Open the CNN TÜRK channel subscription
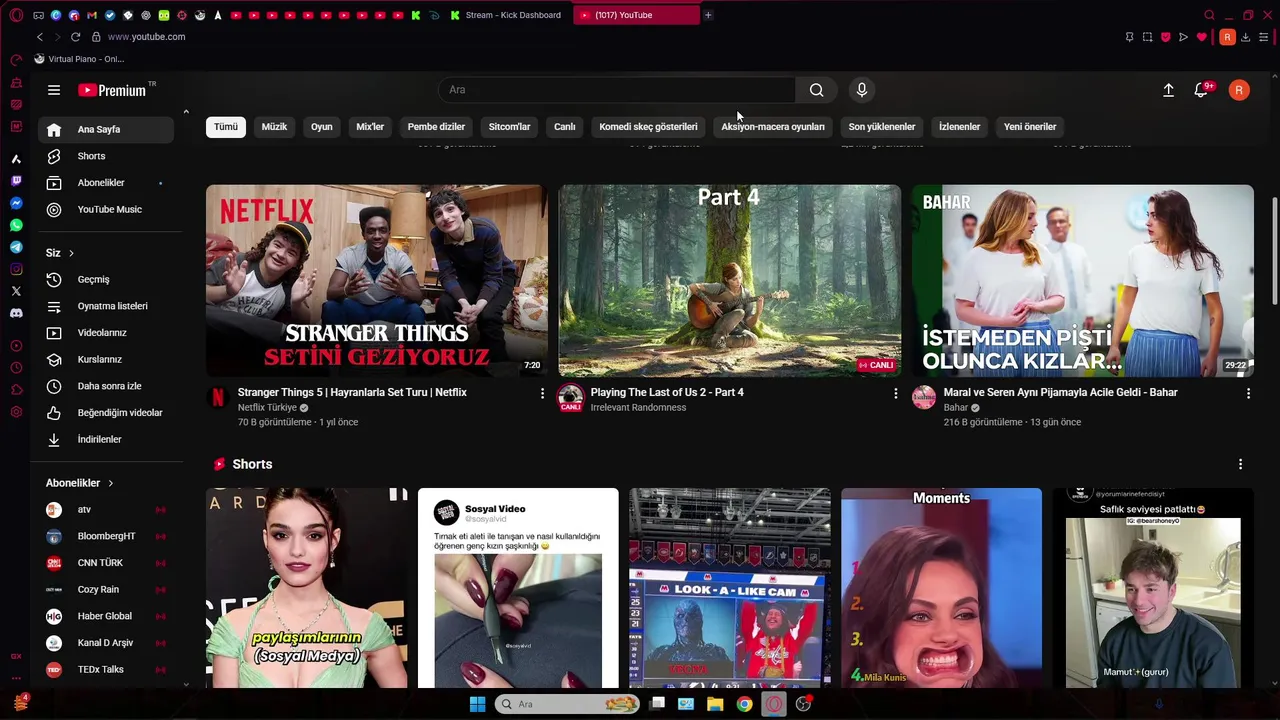The width and height of the screenshot is (1280, 720). click(x=106, y=563)
